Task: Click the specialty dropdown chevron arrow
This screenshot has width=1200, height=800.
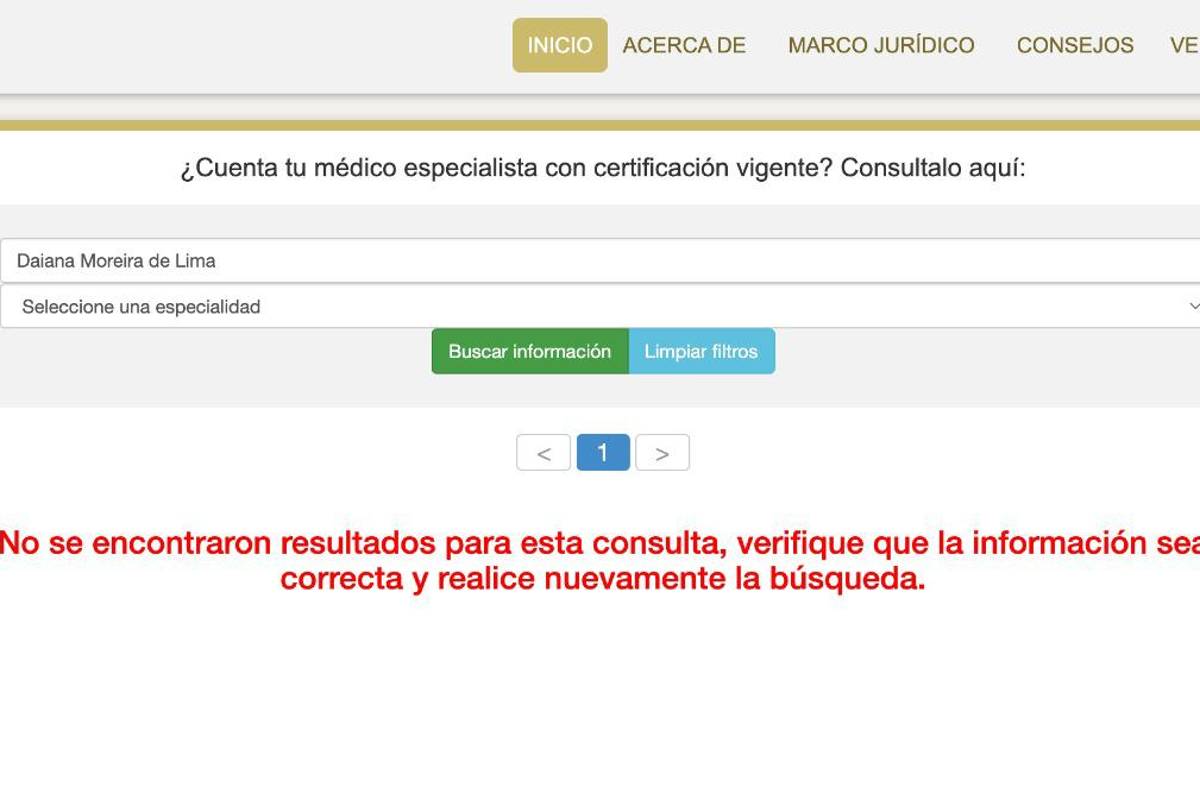Action: tap(1191, 306)
